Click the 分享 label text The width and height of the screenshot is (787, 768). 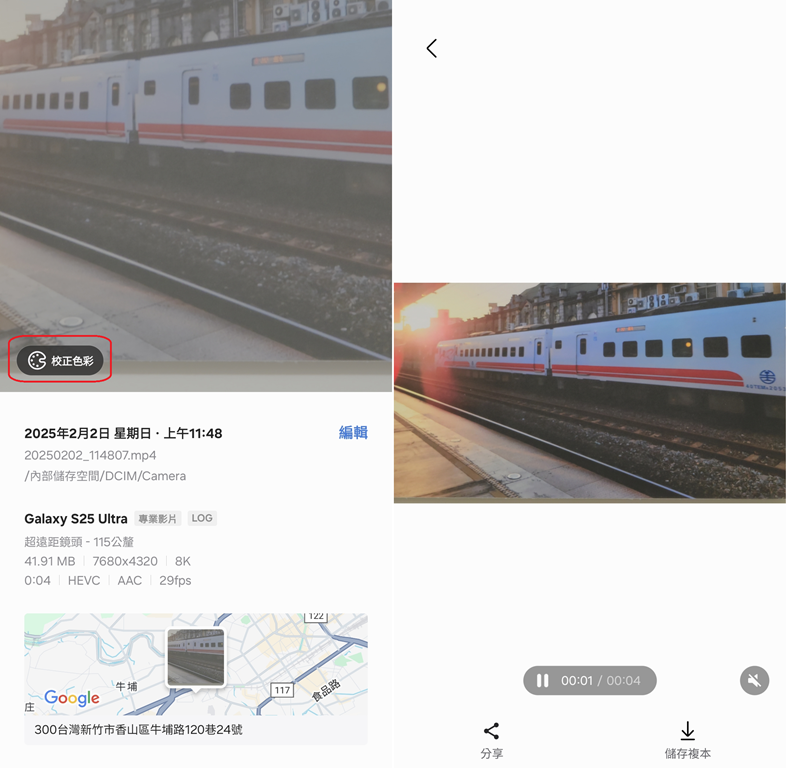(x=491, y=753)
